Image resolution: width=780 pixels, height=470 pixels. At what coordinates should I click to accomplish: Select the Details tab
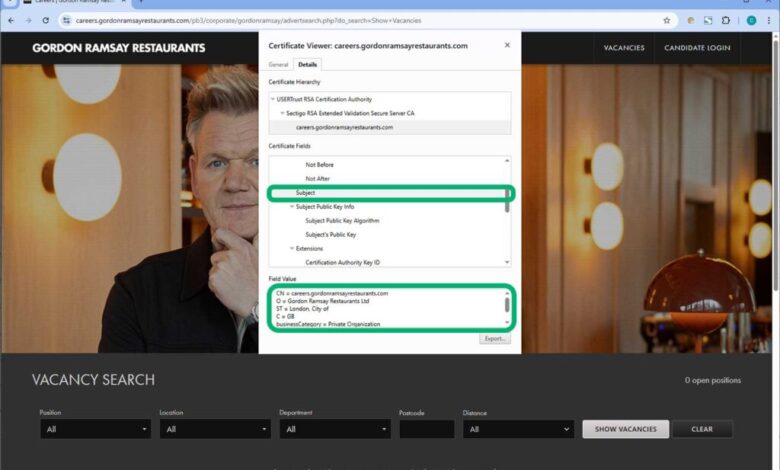tap(307, 65)
